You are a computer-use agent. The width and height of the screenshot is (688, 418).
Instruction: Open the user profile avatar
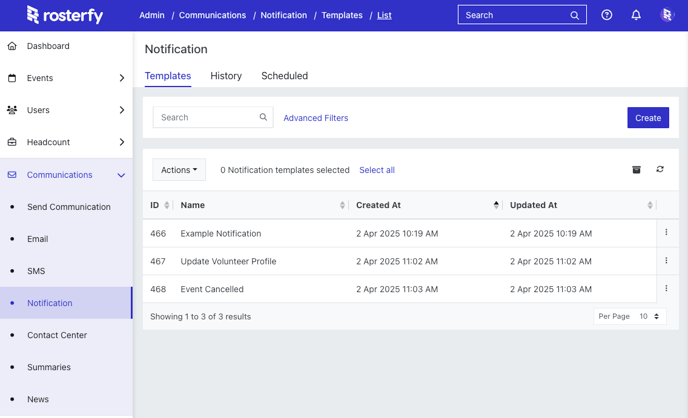[x=666, y=15]
